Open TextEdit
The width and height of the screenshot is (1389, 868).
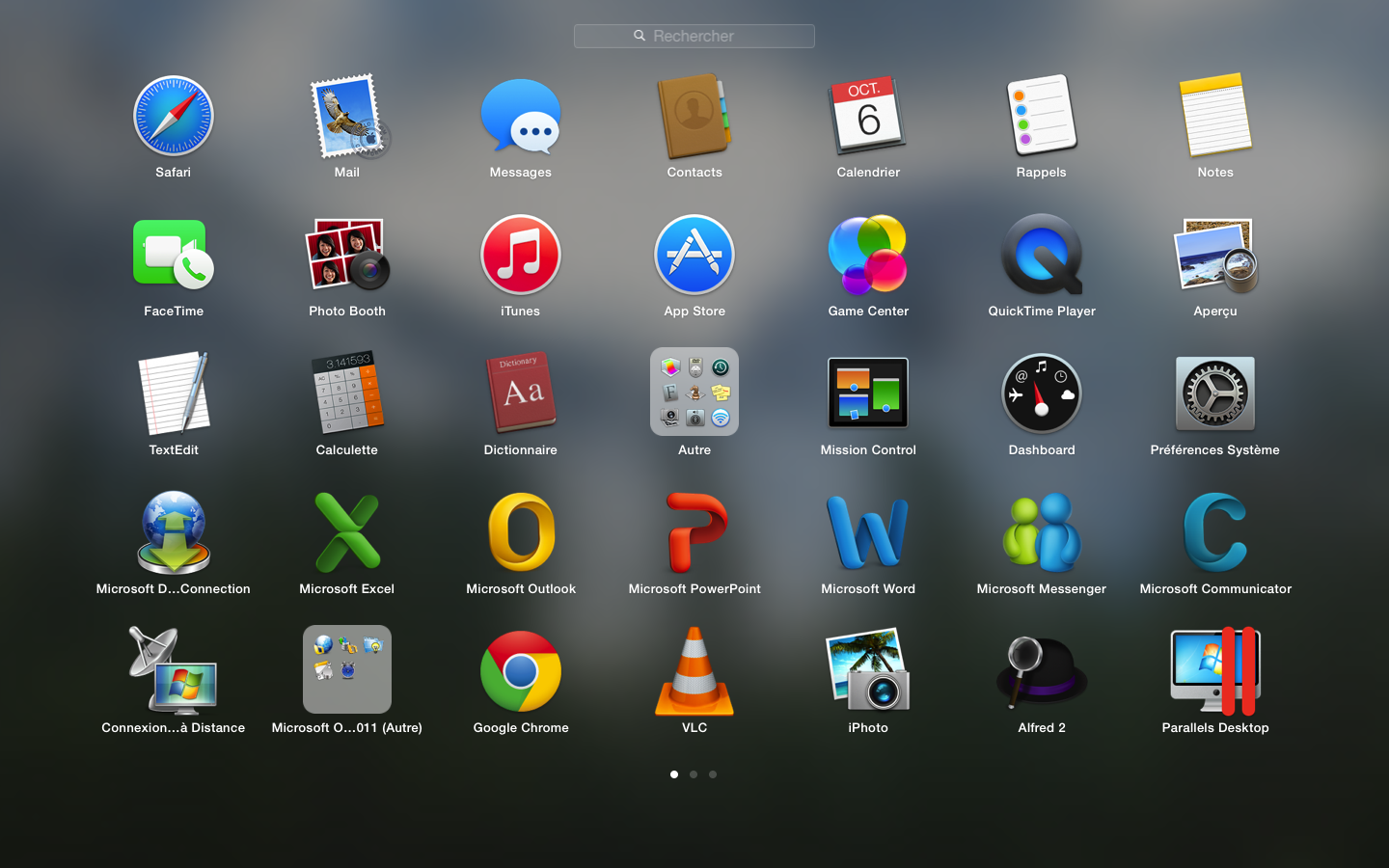point(174,394)
